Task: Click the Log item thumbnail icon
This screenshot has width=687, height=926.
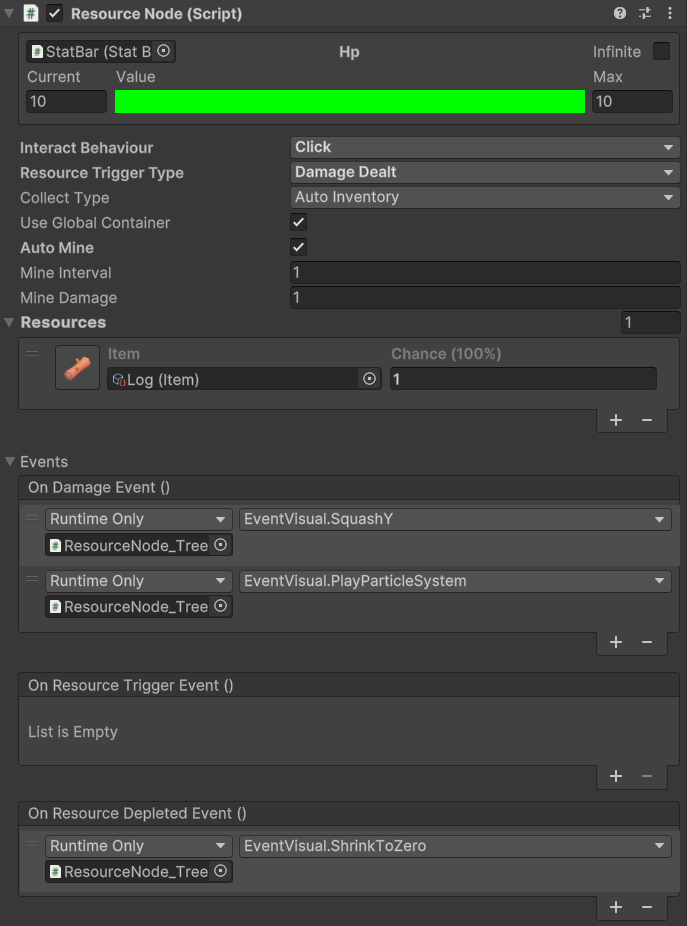Action: [x=77, y=367]
